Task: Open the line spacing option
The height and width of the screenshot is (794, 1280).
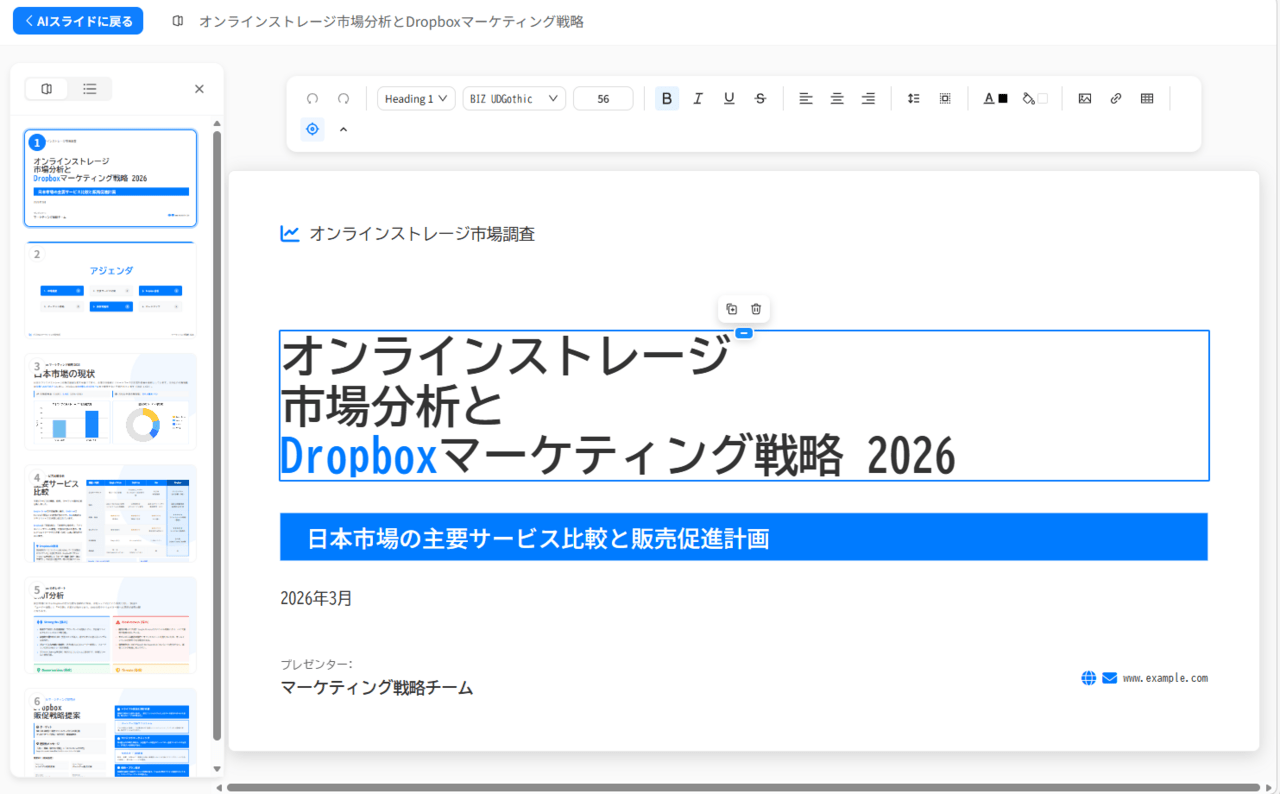Action: pyautogui.click(x=913, y=99)
